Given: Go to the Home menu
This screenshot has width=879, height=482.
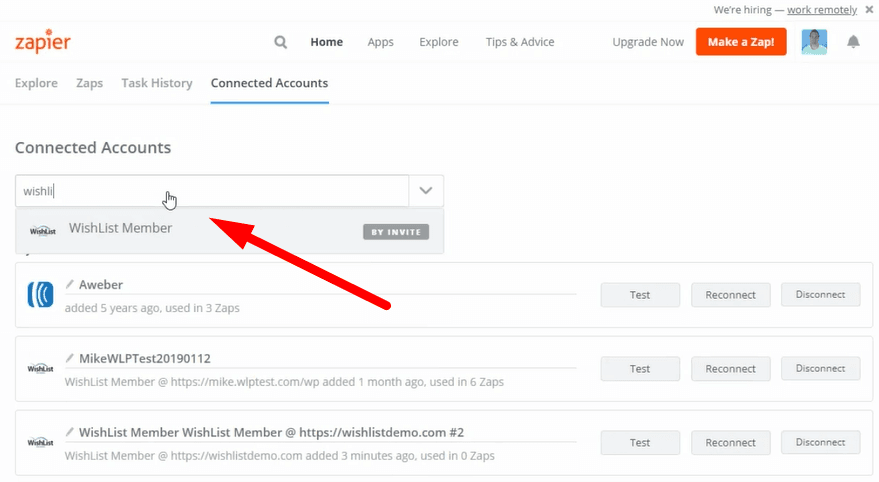Looking at the screenshot, I should [327, 42].
